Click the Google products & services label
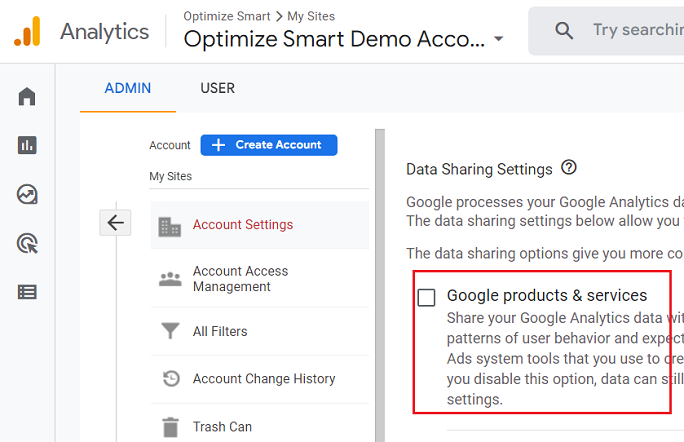This screenshot has width=684, height=442. [x=547, y=295]
